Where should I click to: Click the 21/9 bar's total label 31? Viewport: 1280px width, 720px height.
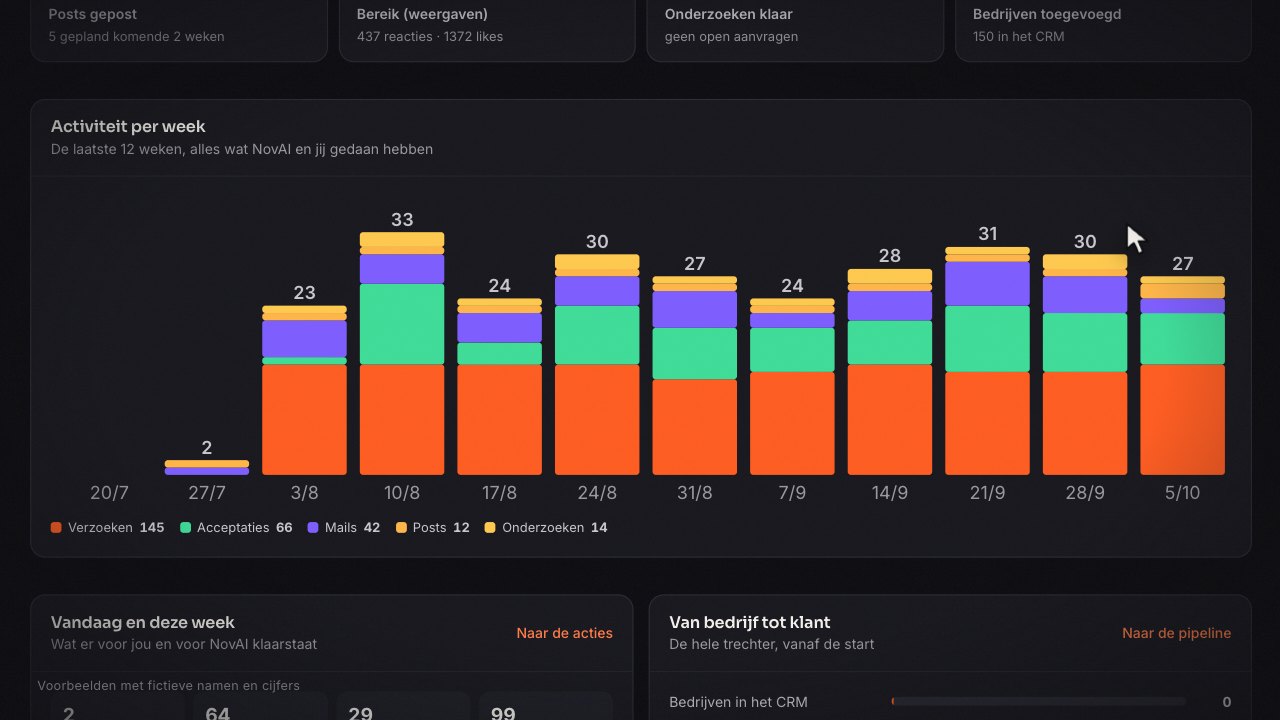(987, 234)
